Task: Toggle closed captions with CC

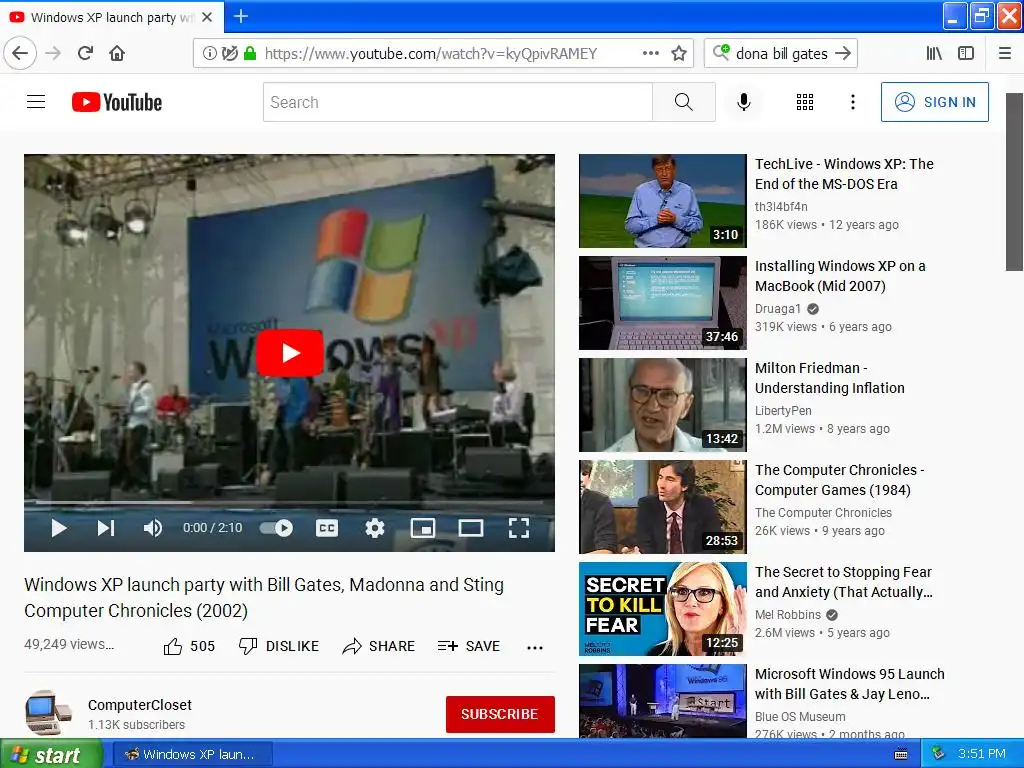Action: coord(327,528)
